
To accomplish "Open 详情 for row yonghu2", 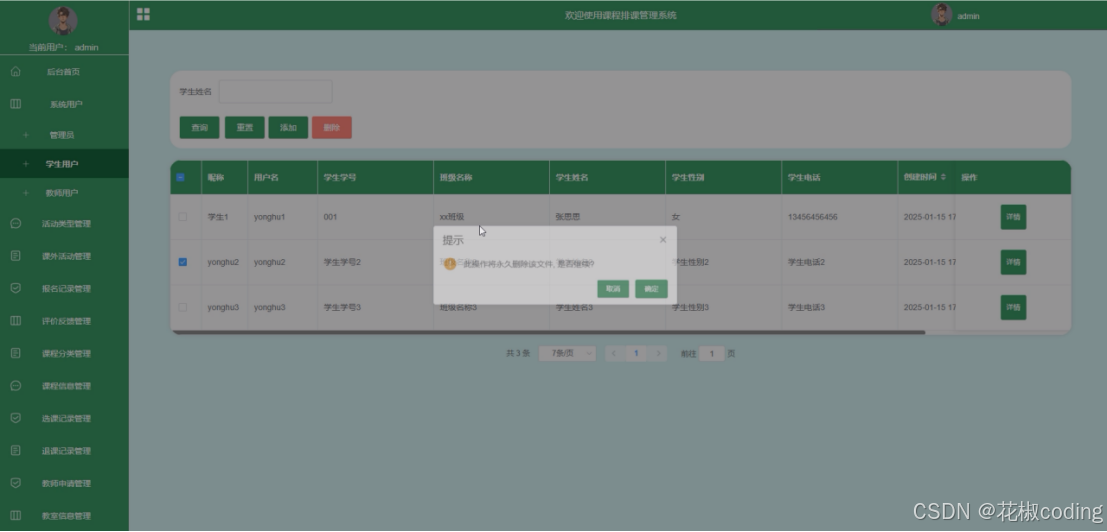I will coord(1013,262).
